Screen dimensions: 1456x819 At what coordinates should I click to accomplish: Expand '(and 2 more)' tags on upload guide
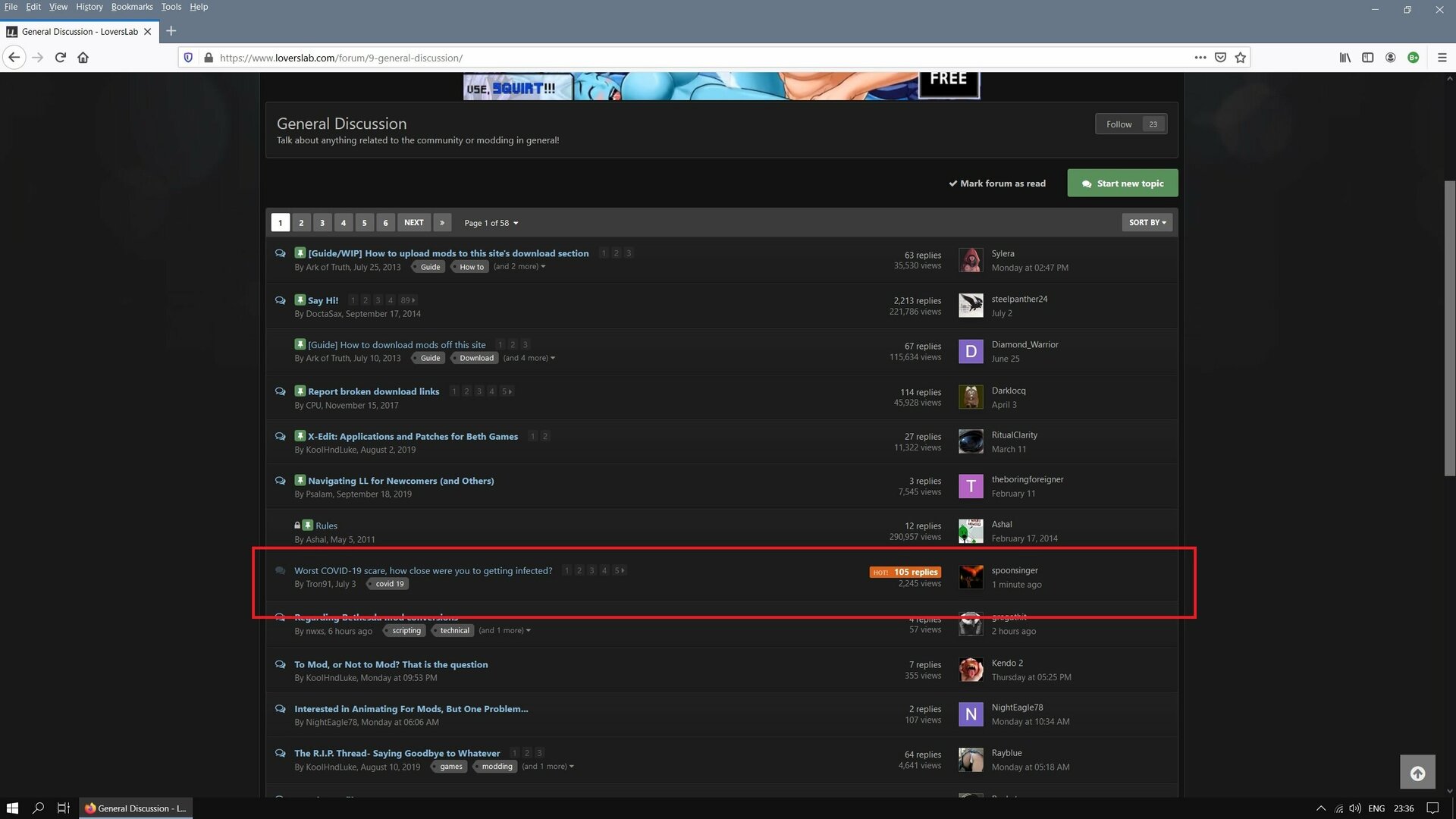(519, 267)
